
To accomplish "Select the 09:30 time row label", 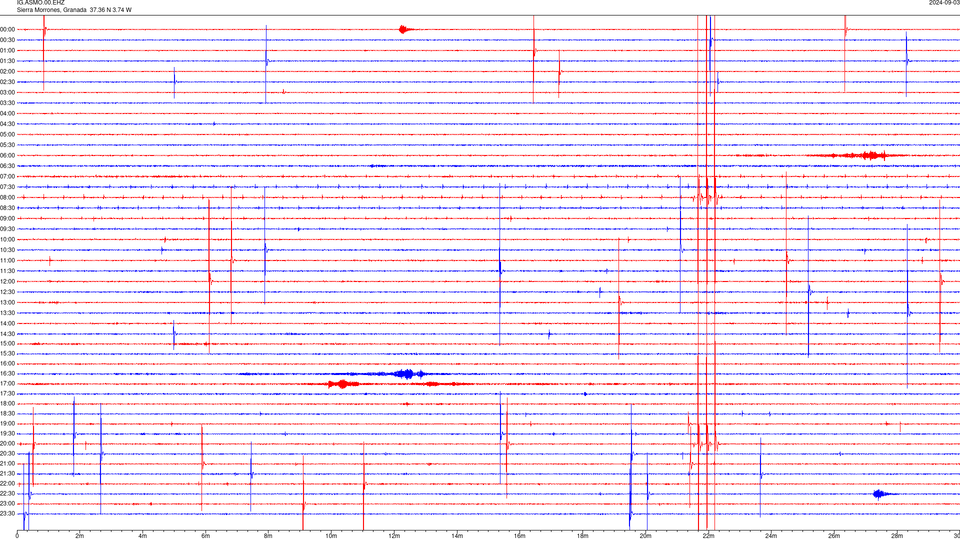I will (x=8, y=229).
